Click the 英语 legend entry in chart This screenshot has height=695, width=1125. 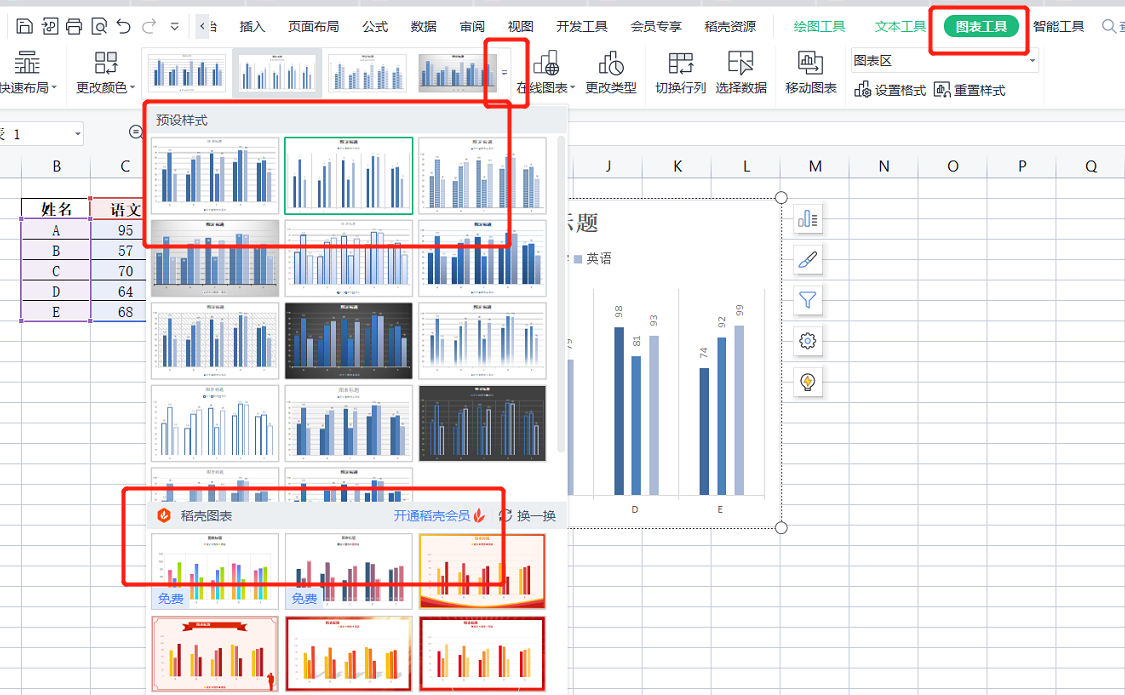593,259
